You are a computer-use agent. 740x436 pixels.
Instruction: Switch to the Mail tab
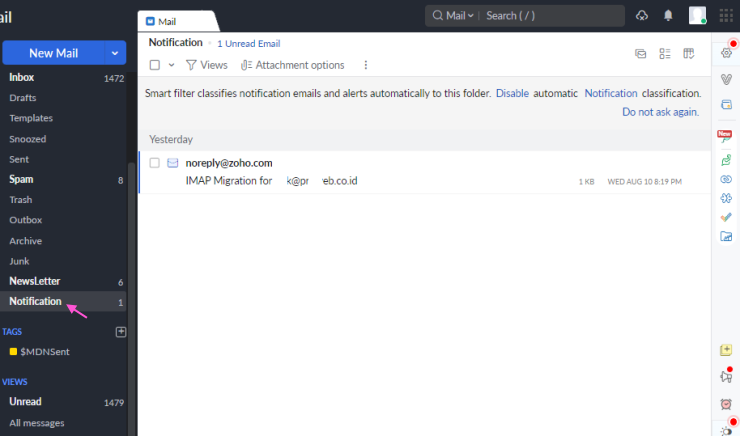pyautogui.click(x=177, y=21)
